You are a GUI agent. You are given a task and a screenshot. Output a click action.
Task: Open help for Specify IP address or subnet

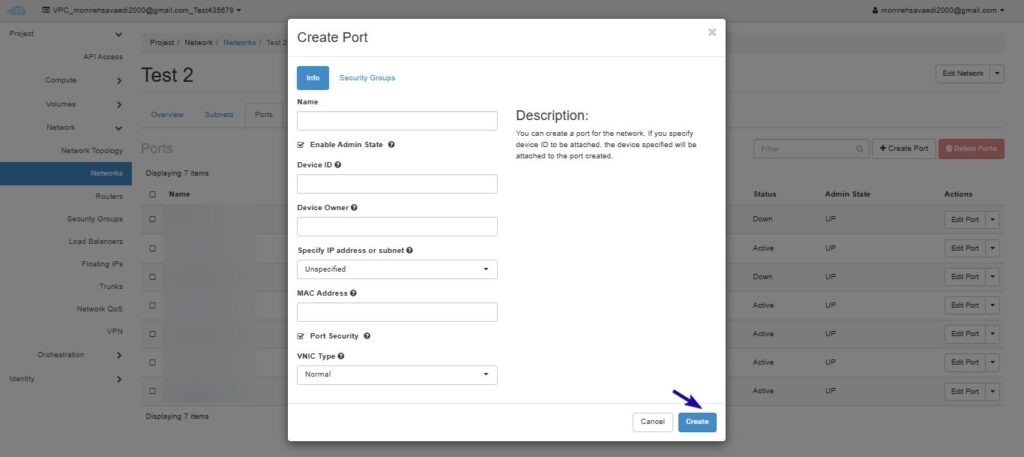click(x=409, y=250)
